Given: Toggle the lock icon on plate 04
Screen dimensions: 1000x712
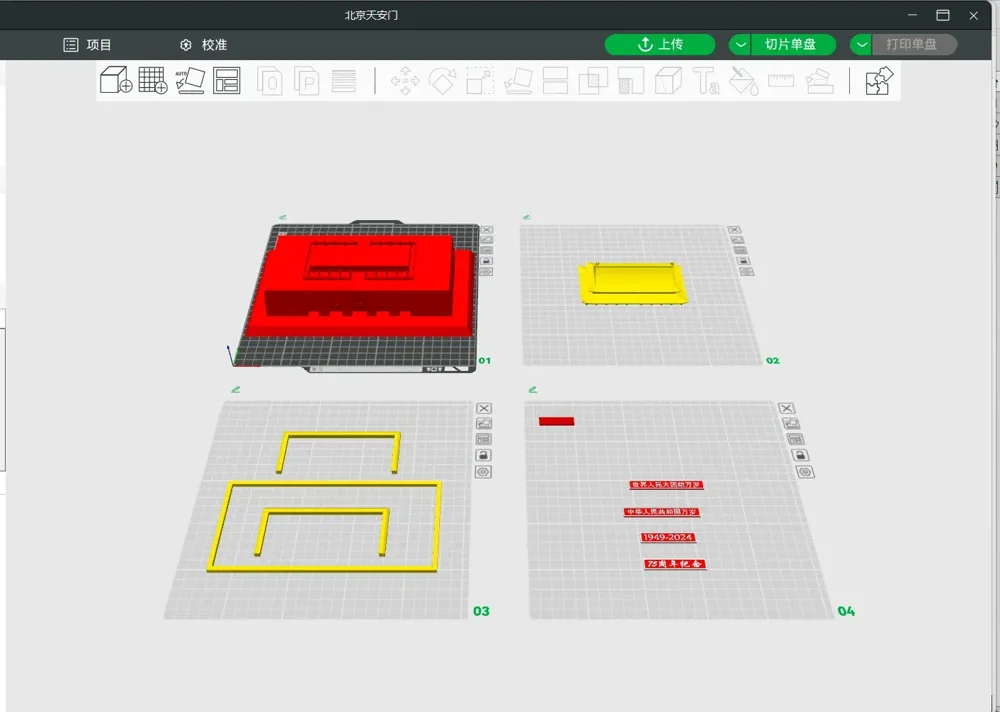Looking at the screenshot, I should [800, 455].
